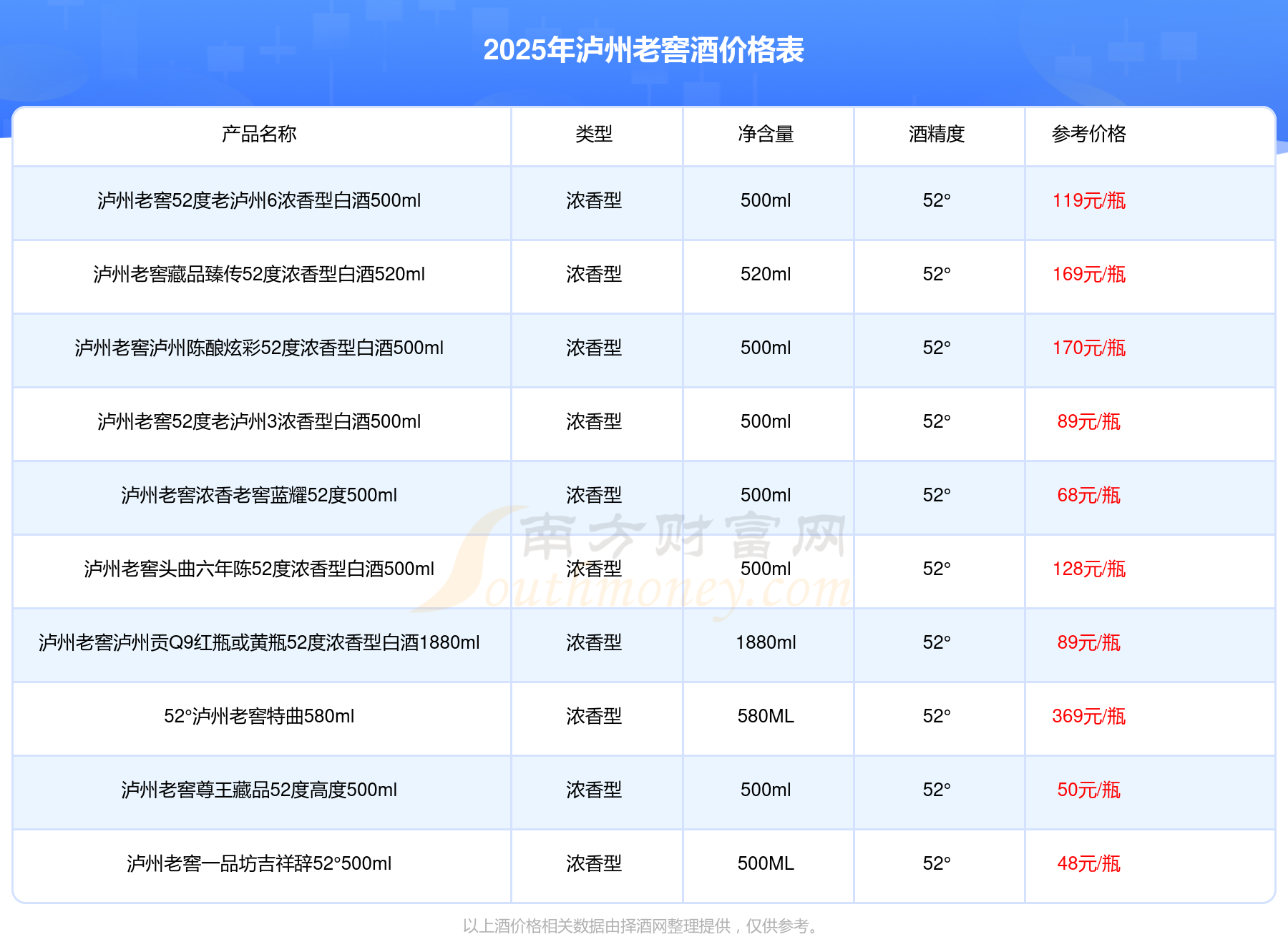The width and height of the screenshot is (1288, 937).
Task: Select product "泸州老窖头曲六年陈52度浓香型白酒500ml"
Action: (259, 569)
